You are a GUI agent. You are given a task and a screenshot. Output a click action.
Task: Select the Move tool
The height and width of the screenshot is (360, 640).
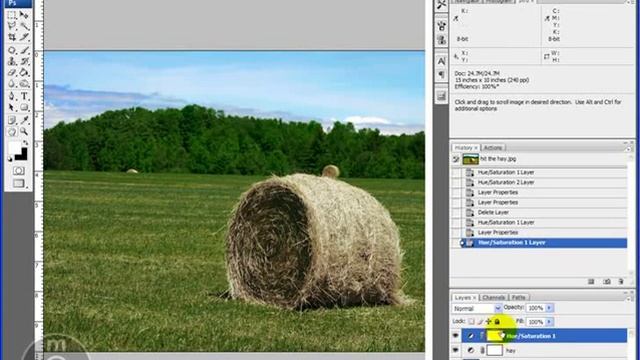click(x=24, y=16)
